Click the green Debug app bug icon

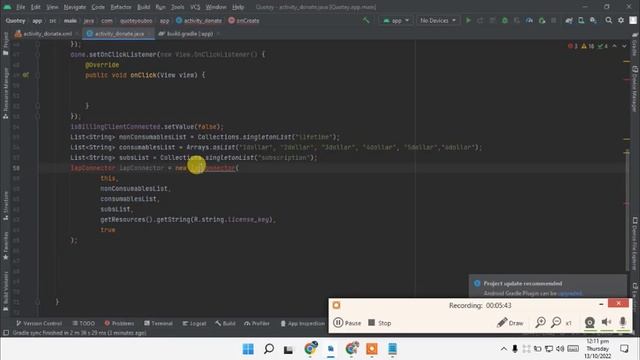[x=505, y=20]
